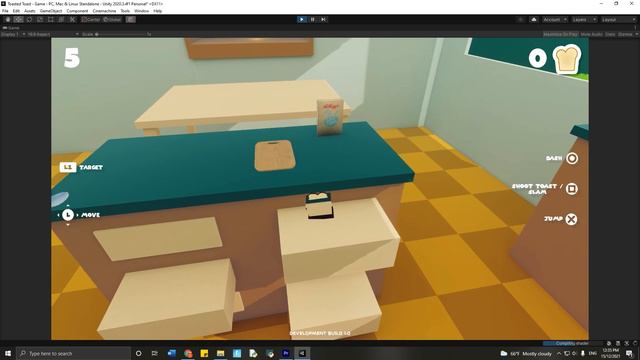Click the ENG language indicator
The width and height of the screenshot is (640, 360).
tap(593, 353)
